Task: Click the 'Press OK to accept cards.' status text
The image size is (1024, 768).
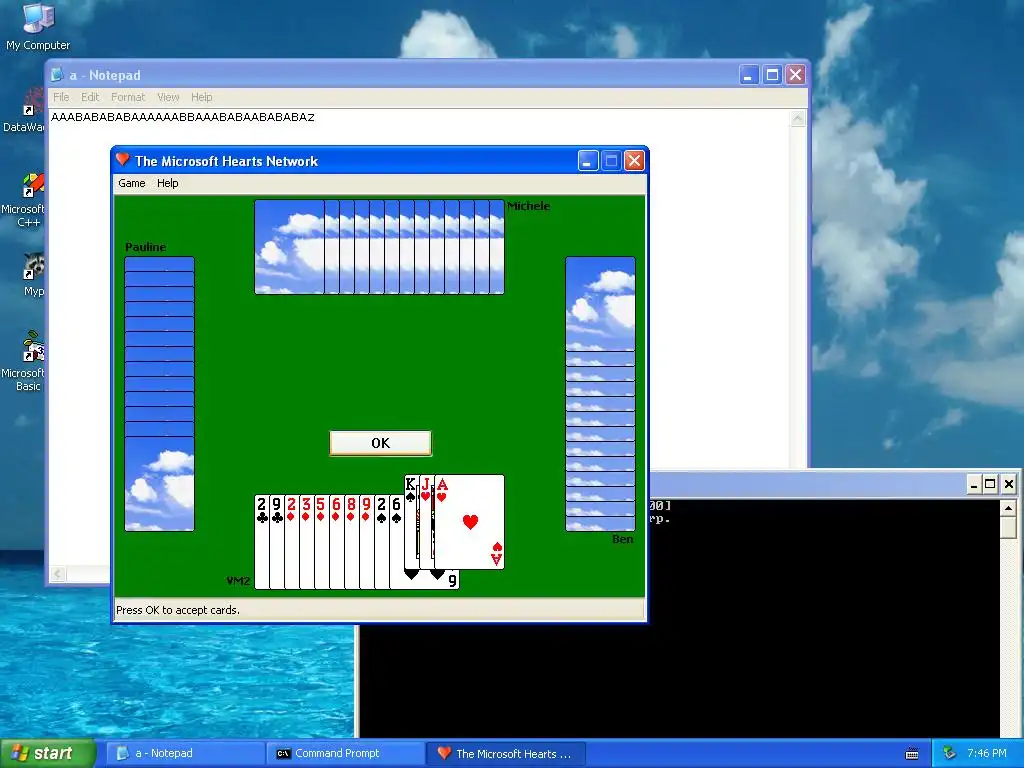Action: click(x=178, y=610)
